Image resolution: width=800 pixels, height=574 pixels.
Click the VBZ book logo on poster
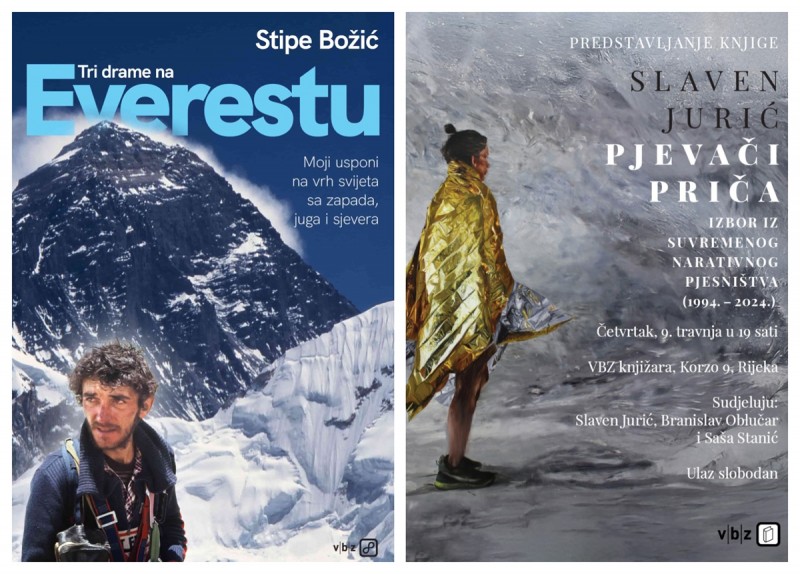(x=748, y=535)
